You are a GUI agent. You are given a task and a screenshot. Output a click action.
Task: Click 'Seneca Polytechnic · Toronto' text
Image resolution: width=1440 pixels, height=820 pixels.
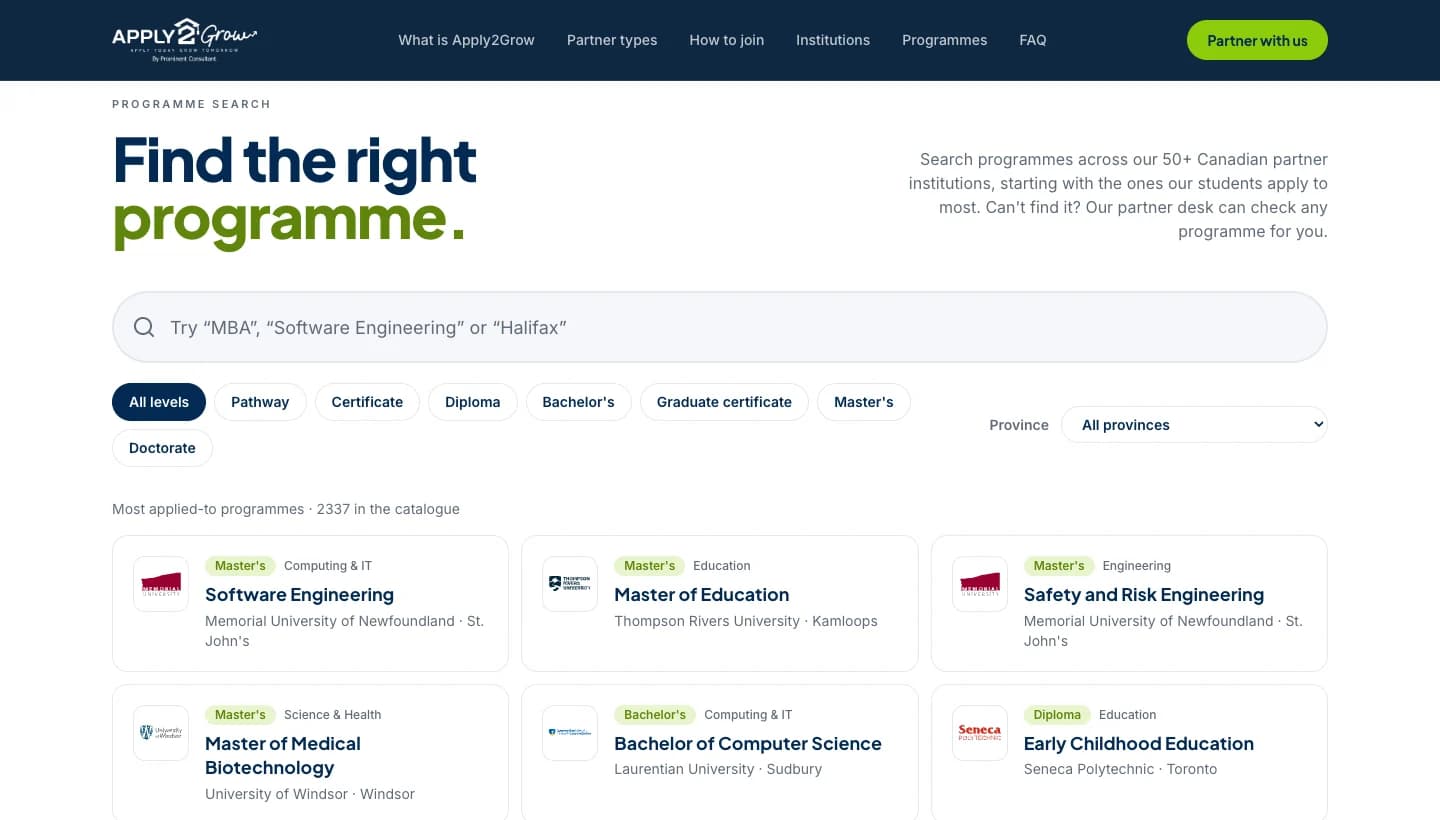[x=1121, y=769]
